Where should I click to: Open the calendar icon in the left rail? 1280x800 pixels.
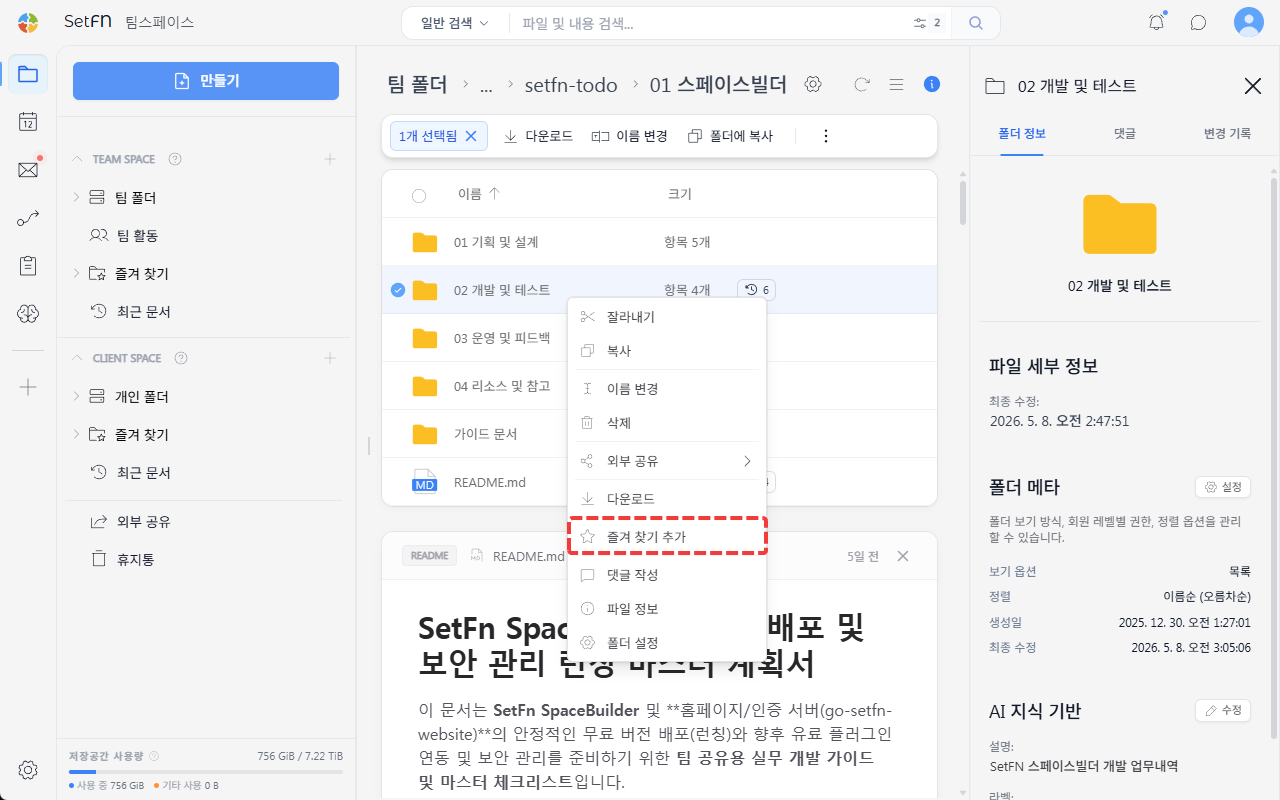tap(28, 122)
